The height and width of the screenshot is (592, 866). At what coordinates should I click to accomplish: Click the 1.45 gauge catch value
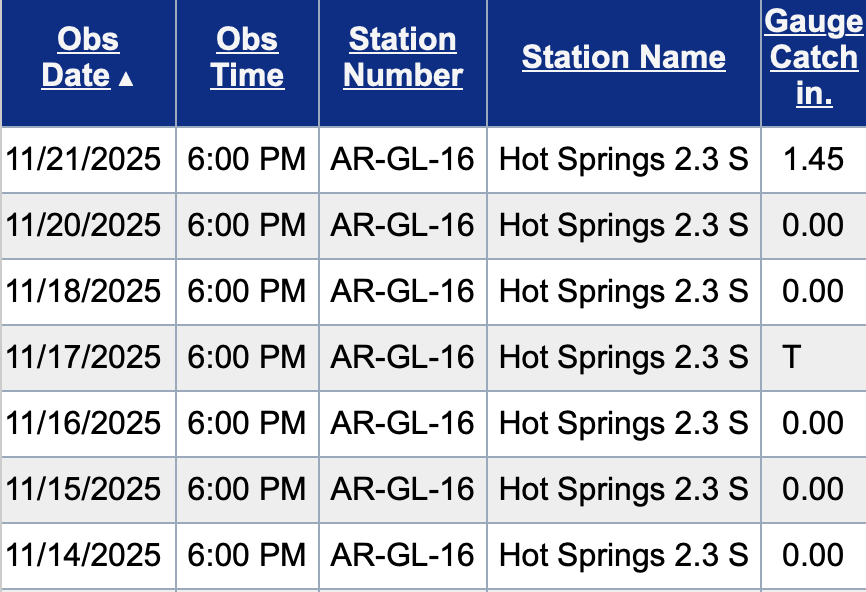(813, 159)
